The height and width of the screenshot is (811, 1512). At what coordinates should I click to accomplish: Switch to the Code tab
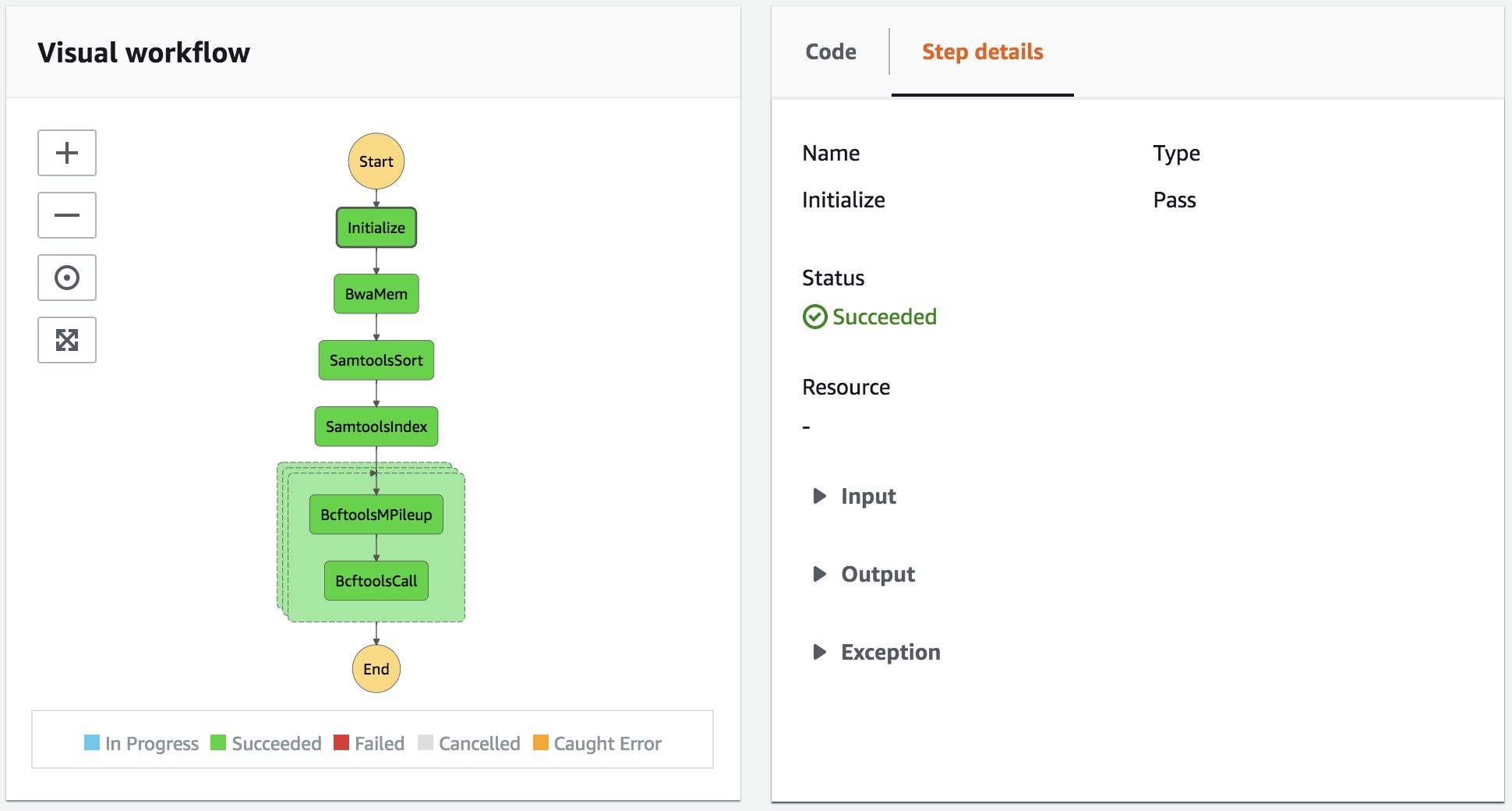(831, 51)
